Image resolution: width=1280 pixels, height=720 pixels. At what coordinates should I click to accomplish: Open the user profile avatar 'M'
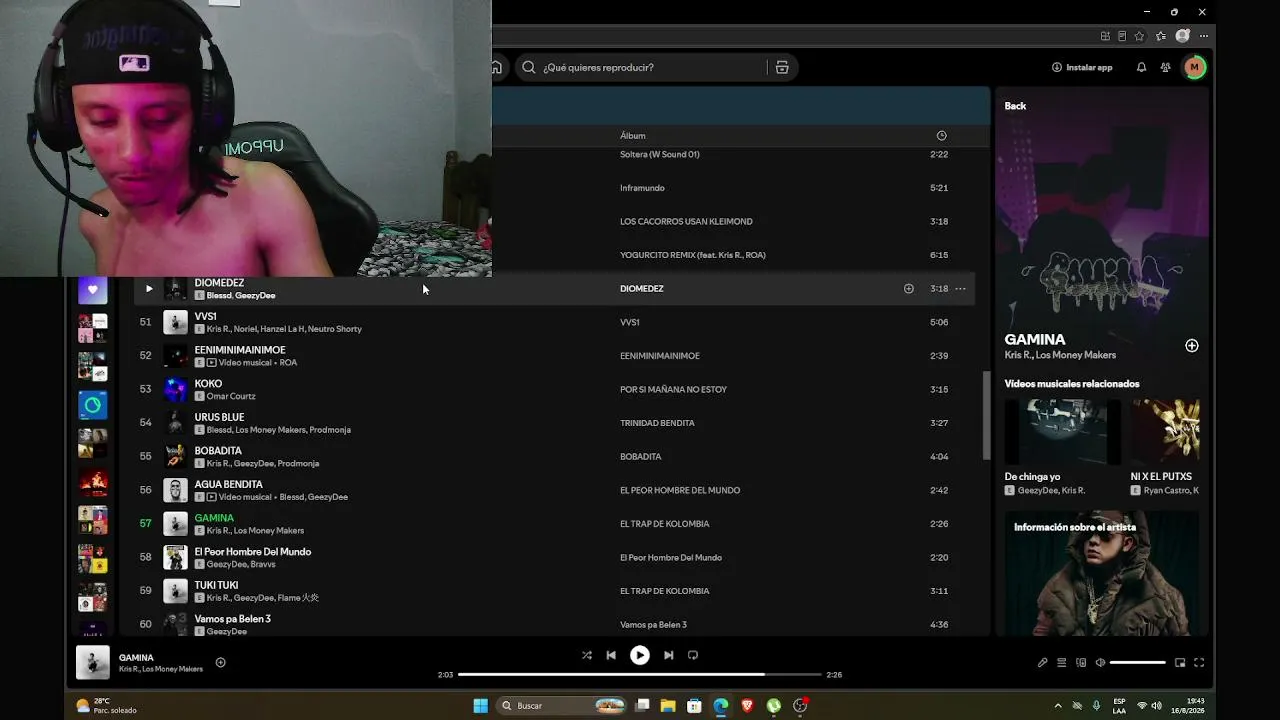point(1194,67)
